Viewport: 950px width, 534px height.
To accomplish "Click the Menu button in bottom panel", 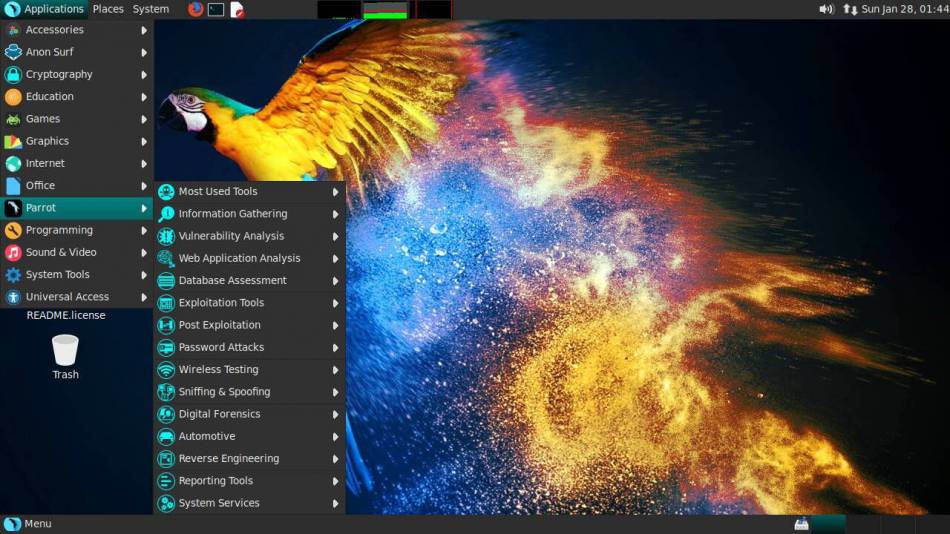I will [x=28, y=524].
